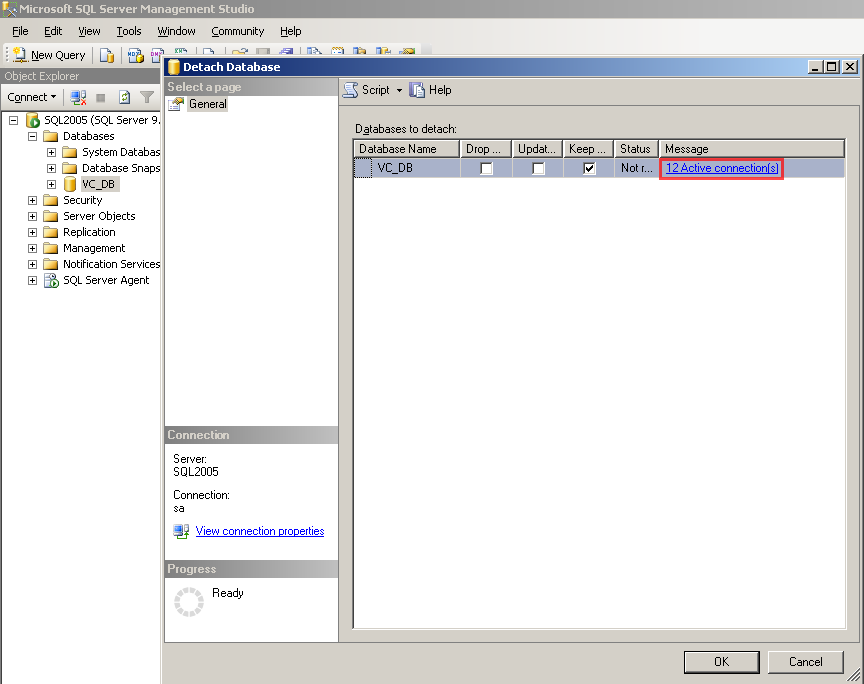The image size is (864, 684).
Task: Click the Disconnect icon in Object Explorer
Action: [78, 97]
